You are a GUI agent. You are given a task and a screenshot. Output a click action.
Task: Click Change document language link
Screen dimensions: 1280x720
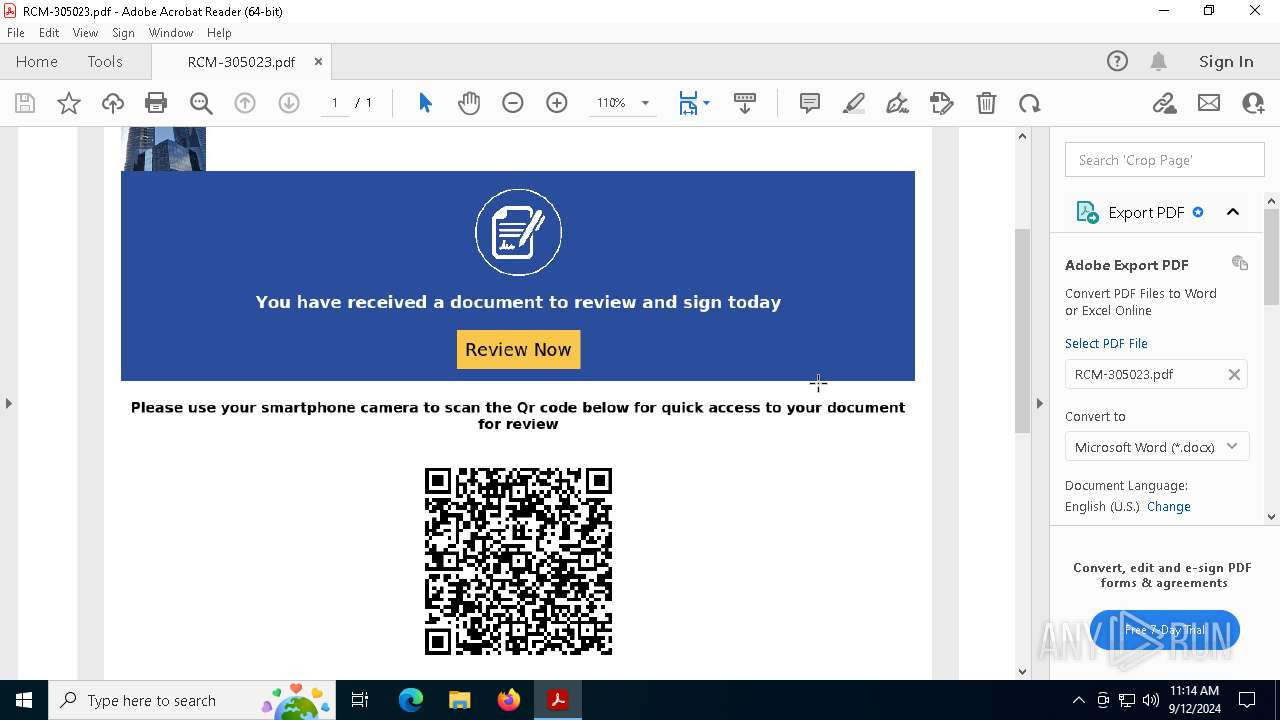point(1169,507)
